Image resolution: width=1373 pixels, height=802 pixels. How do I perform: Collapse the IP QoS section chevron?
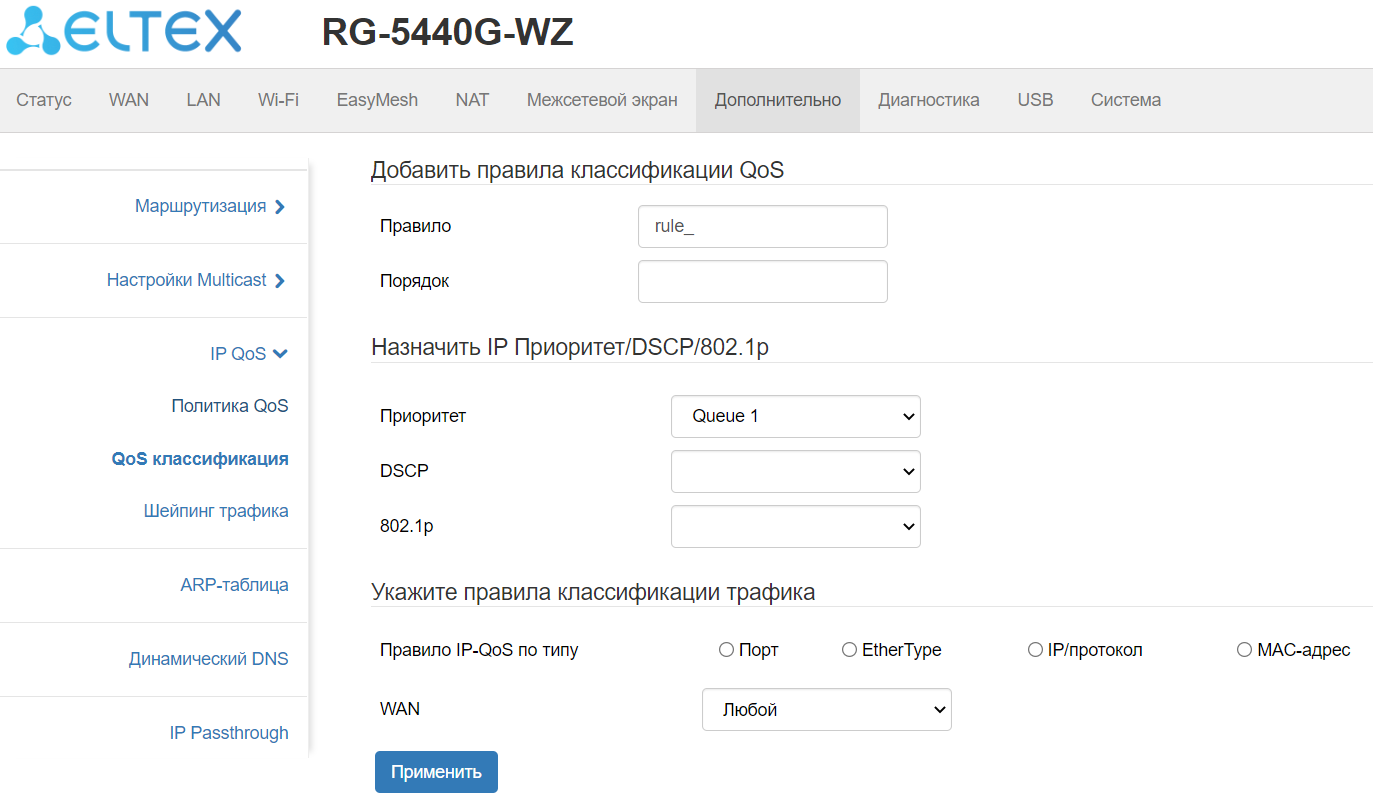280,354
